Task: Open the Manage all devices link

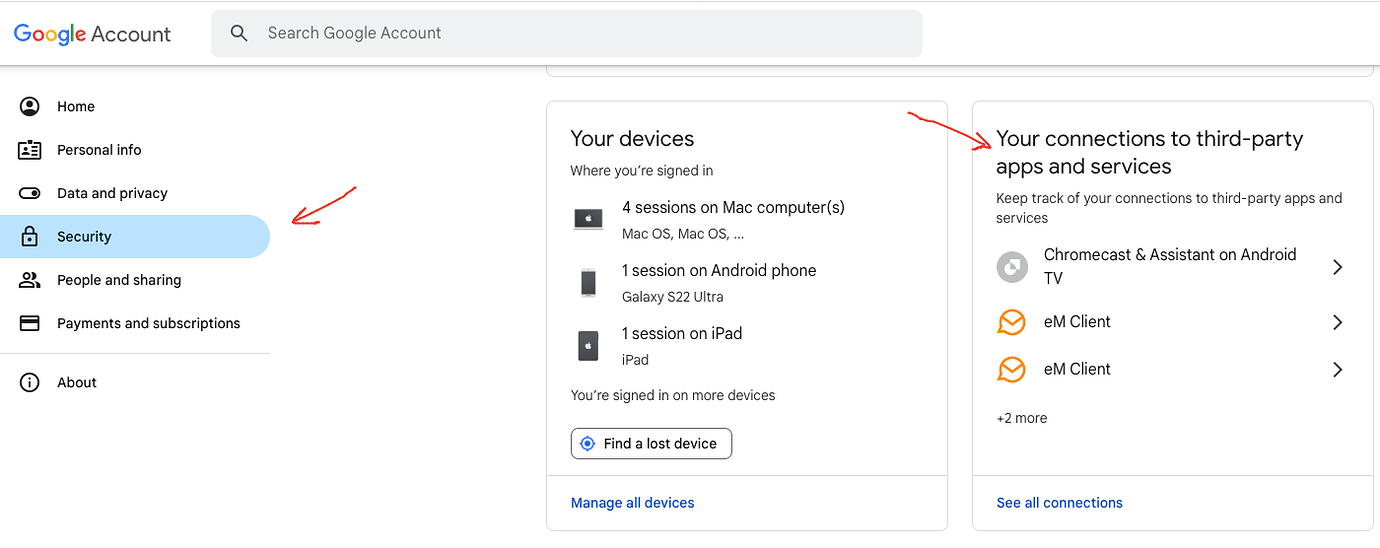Action: (x=632, y=503)
